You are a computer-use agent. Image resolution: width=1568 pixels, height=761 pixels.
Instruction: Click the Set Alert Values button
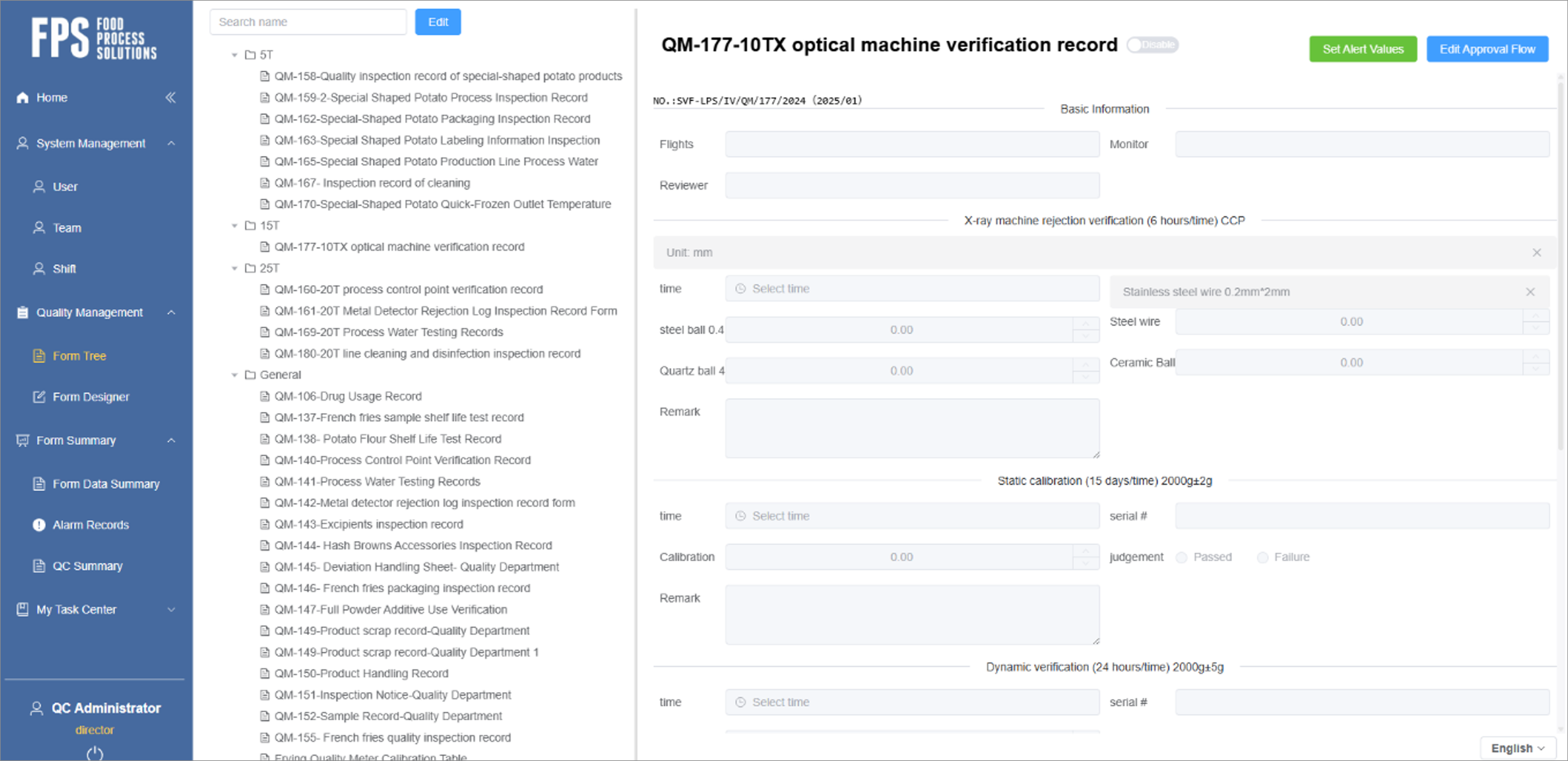1362,49
